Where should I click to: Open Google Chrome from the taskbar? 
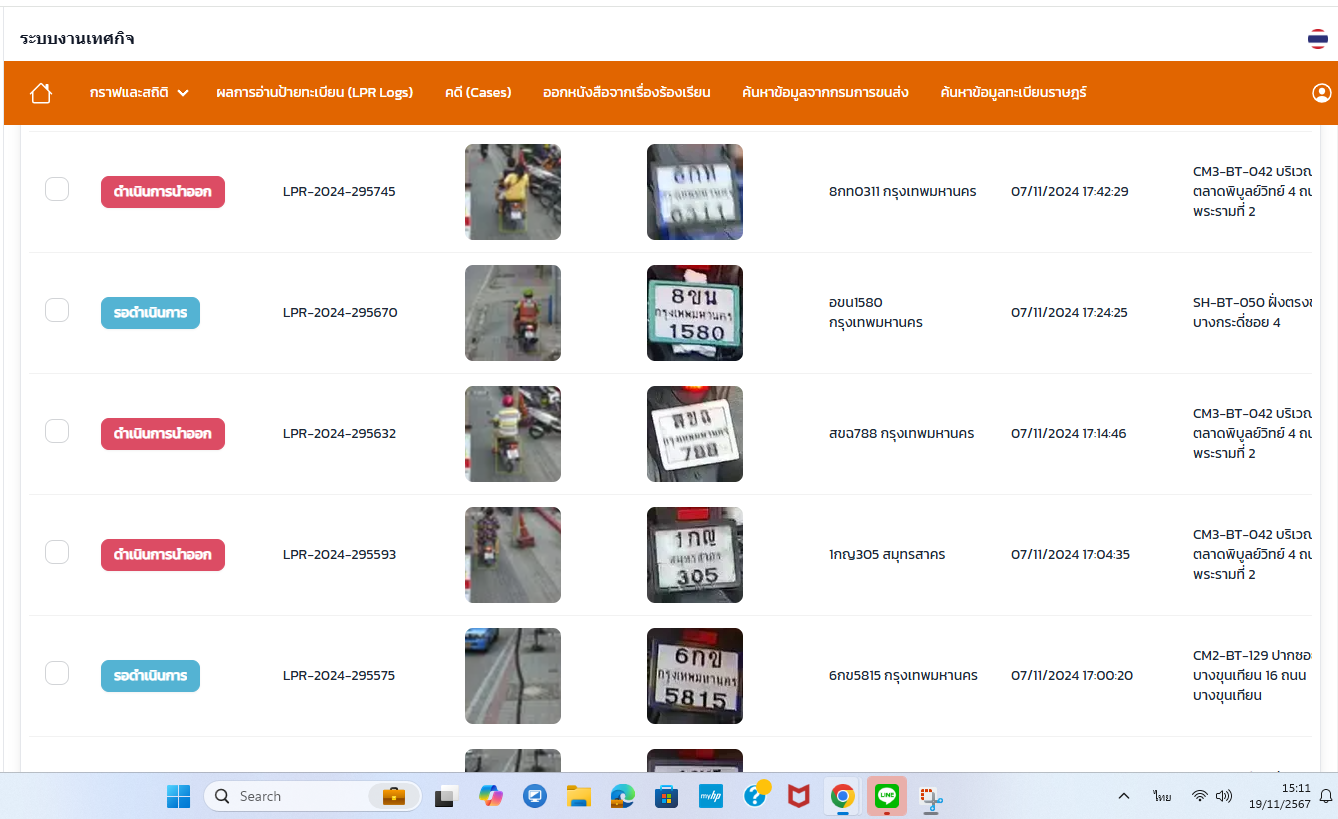click(x=842, y=796)
